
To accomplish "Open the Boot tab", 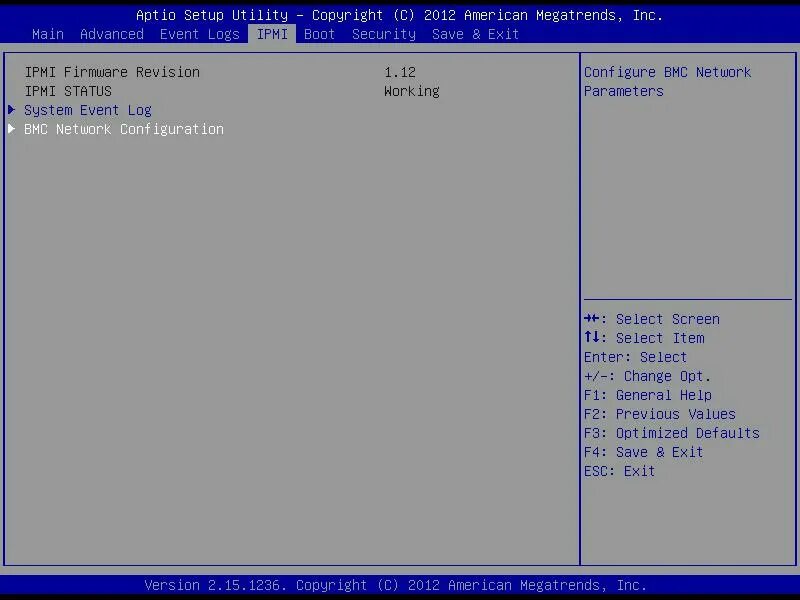I will pos(319,34).
